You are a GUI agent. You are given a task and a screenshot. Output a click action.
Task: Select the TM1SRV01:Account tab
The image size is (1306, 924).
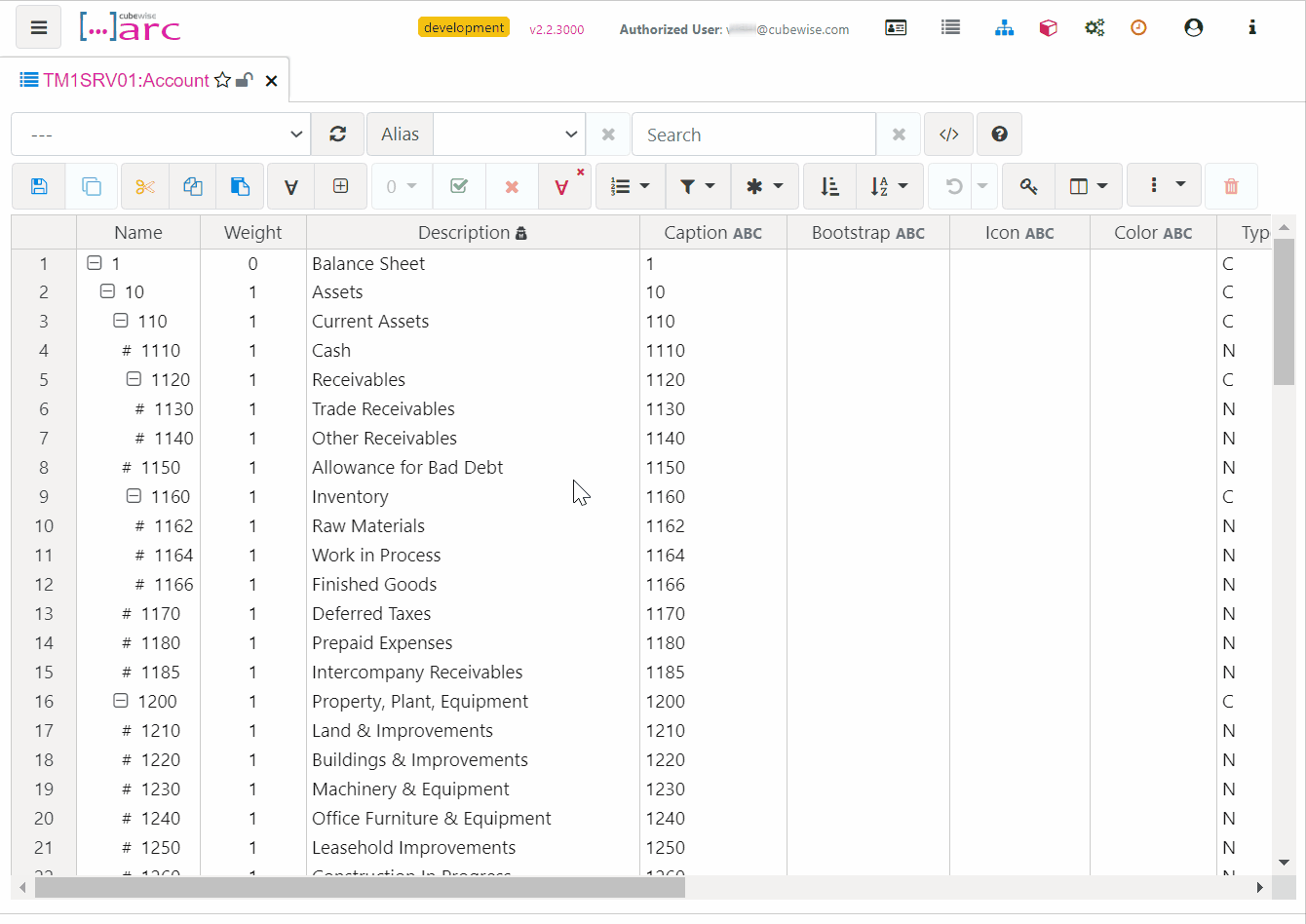pos(126,80)
